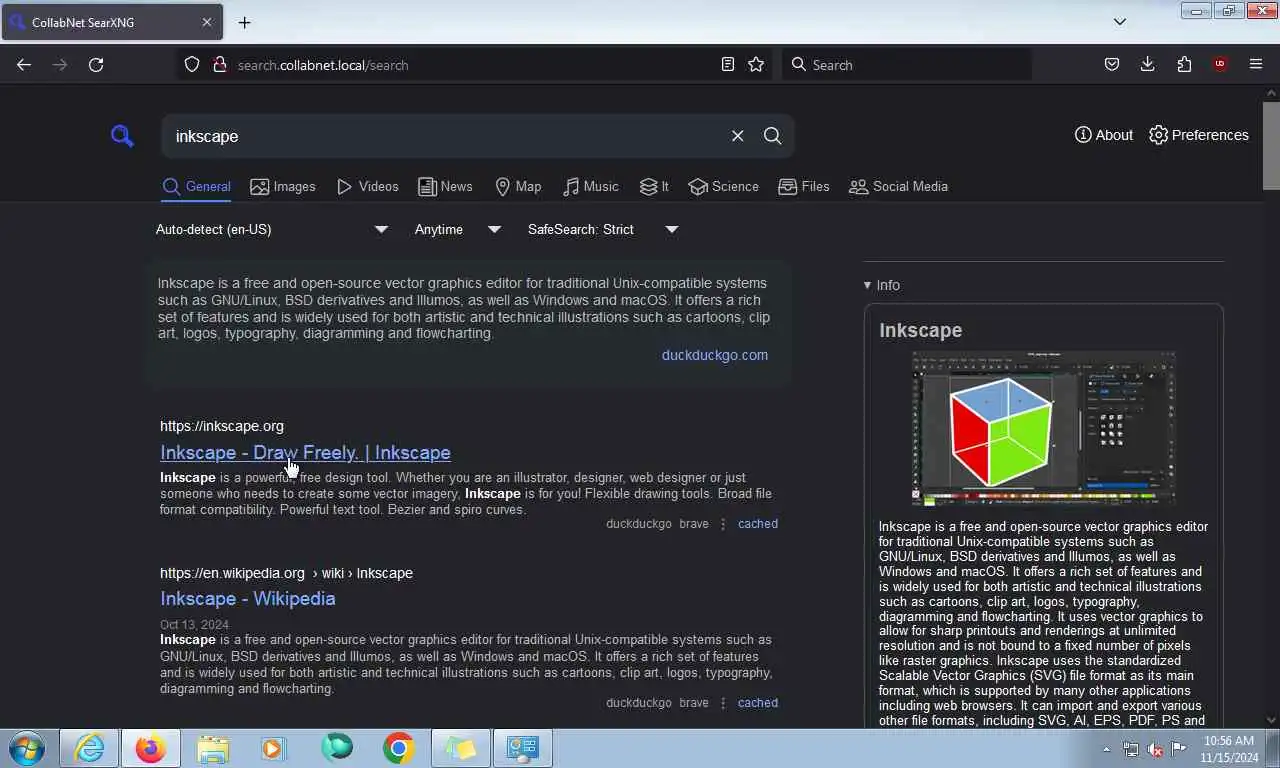Image resolution: width=1280 pixels, height=768 pixels.
Task: Open the Windows Start menu
Action: pyautogui.click(x=27, y=748)
